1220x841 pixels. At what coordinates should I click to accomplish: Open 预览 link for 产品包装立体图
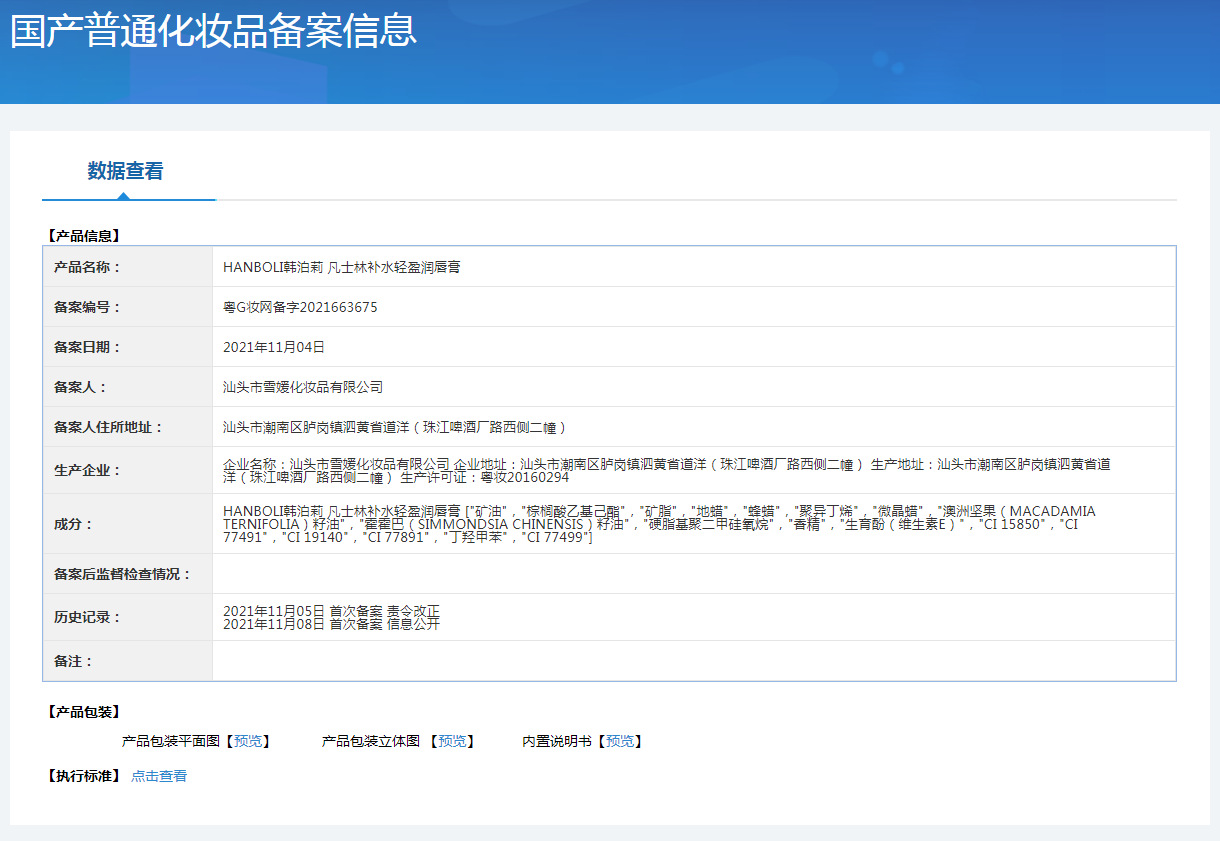452,741
